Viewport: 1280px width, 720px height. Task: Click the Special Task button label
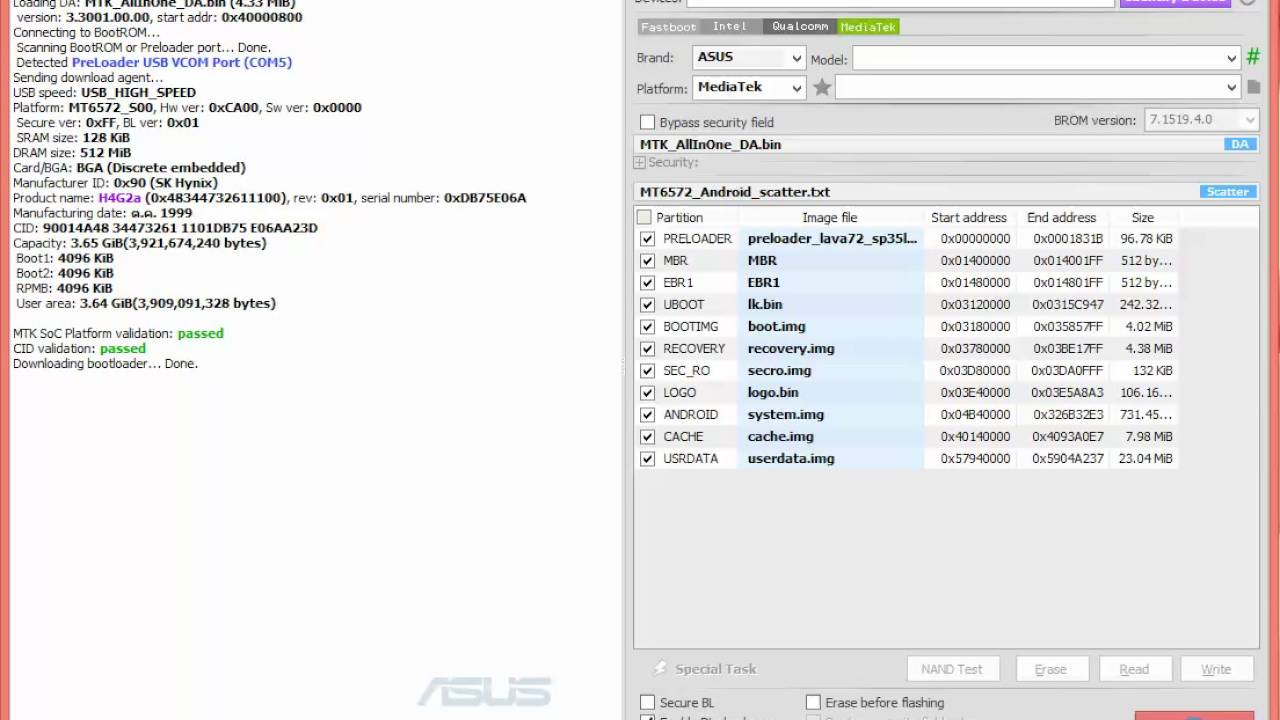coord(715,669)
